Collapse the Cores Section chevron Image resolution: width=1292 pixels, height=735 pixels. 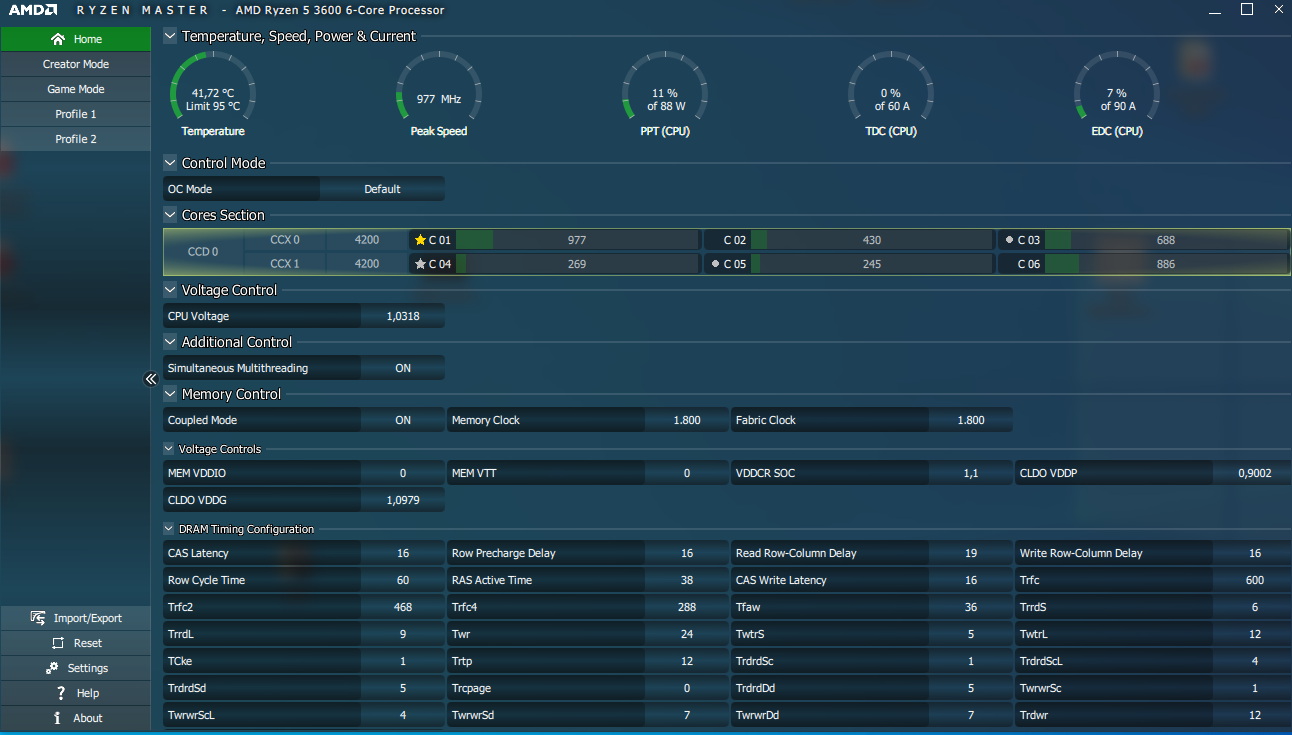tap(170, 215)
